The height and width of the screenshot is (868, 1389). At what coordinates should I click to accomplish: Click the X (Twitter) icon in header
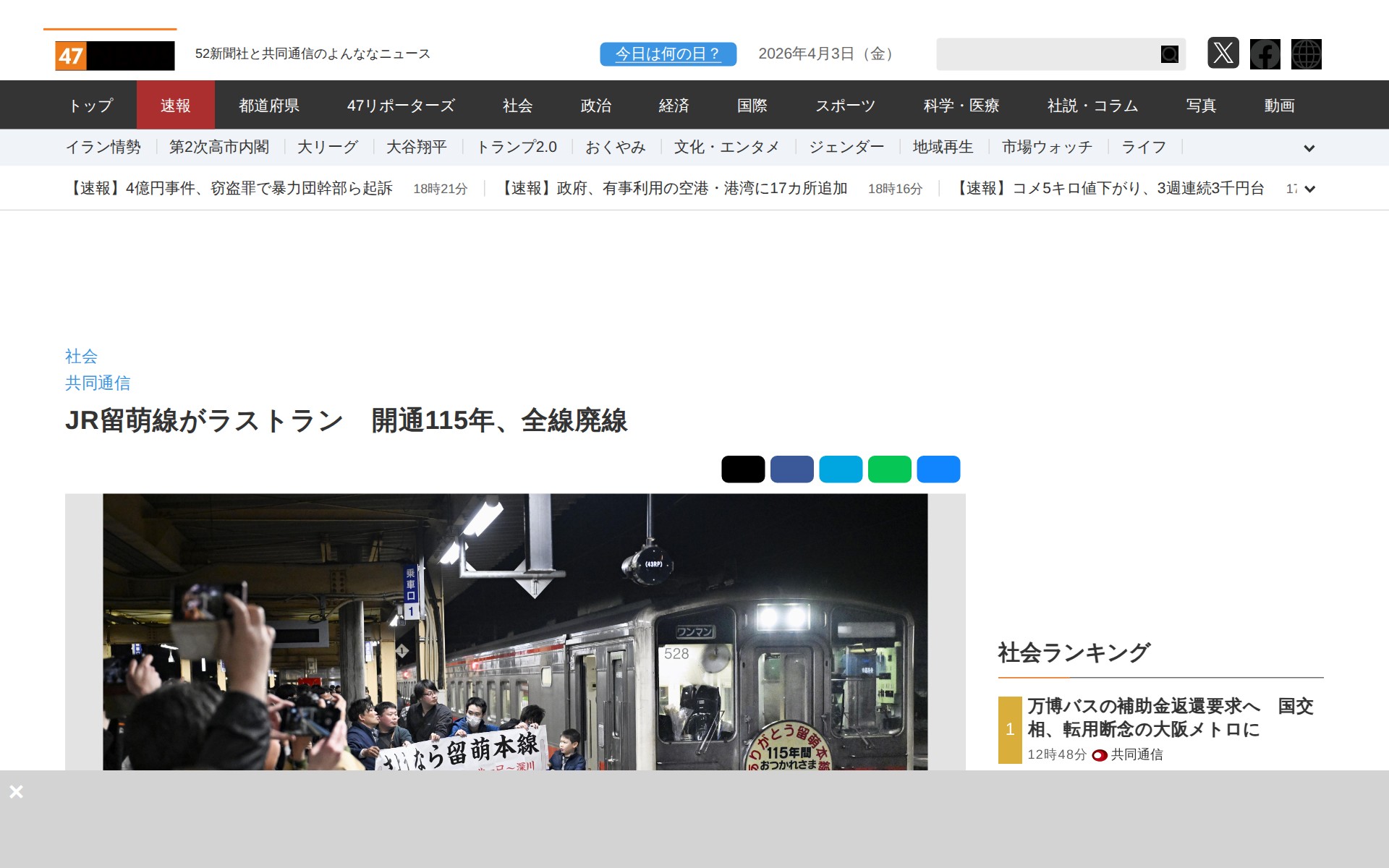point(1223,54)
